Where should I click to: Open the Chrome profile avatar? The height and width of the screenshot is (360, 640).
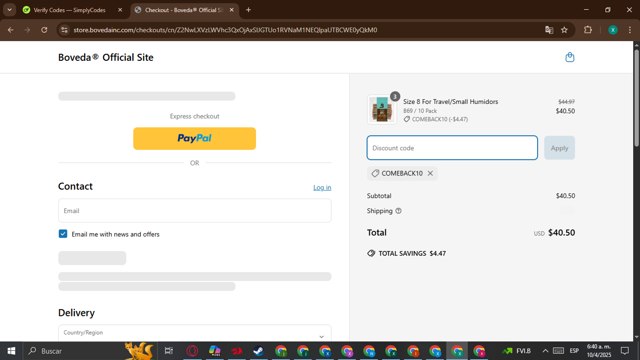tap(613, 30)
